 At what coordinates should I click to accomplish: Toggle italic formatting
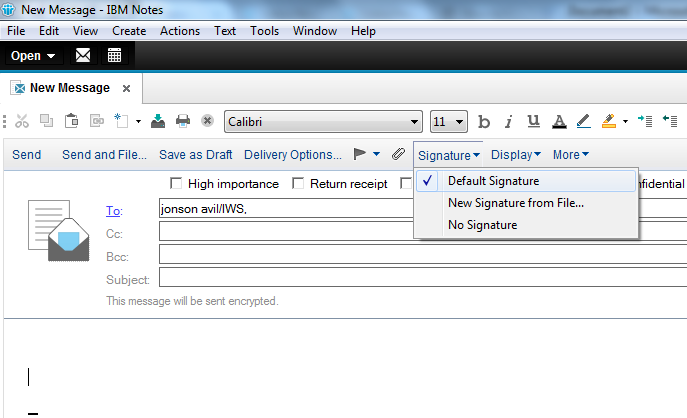(508, 121)
